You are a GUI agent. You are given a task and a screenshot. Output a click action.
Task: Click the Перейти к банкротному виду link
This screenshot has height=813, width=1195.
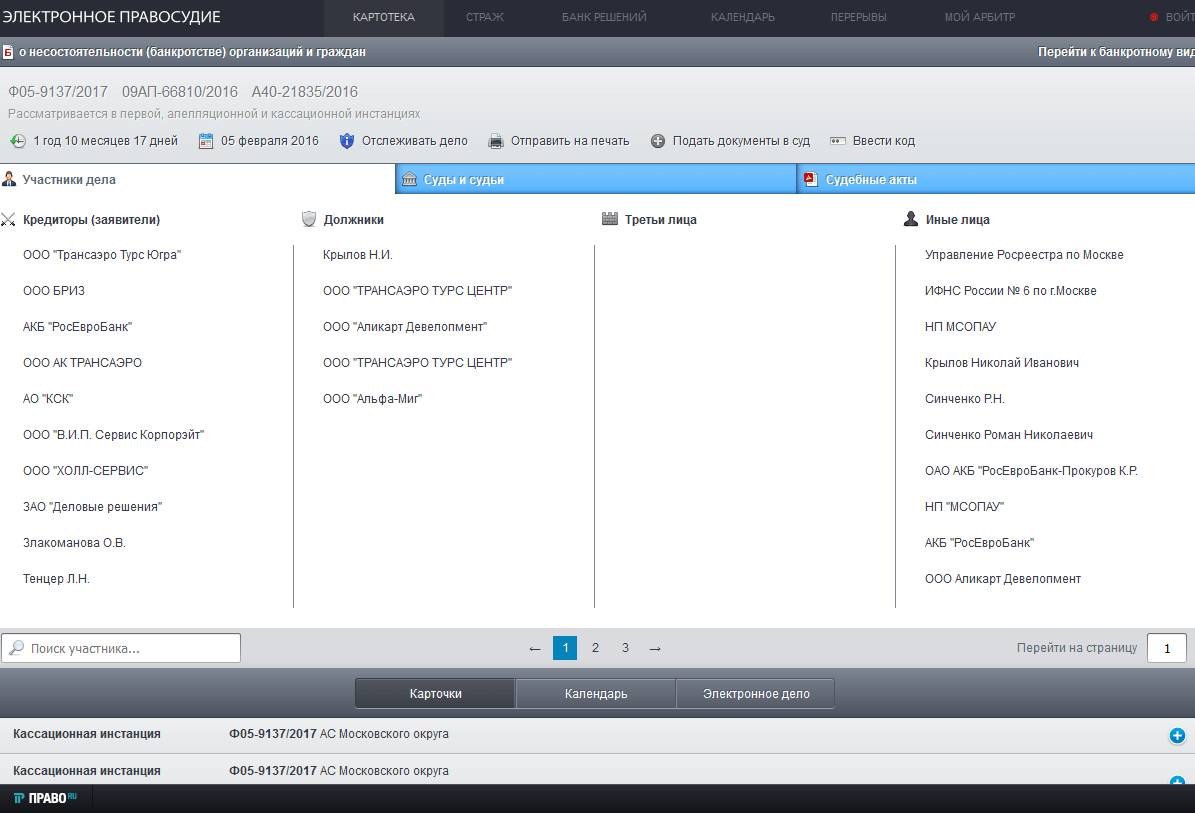1117,52
